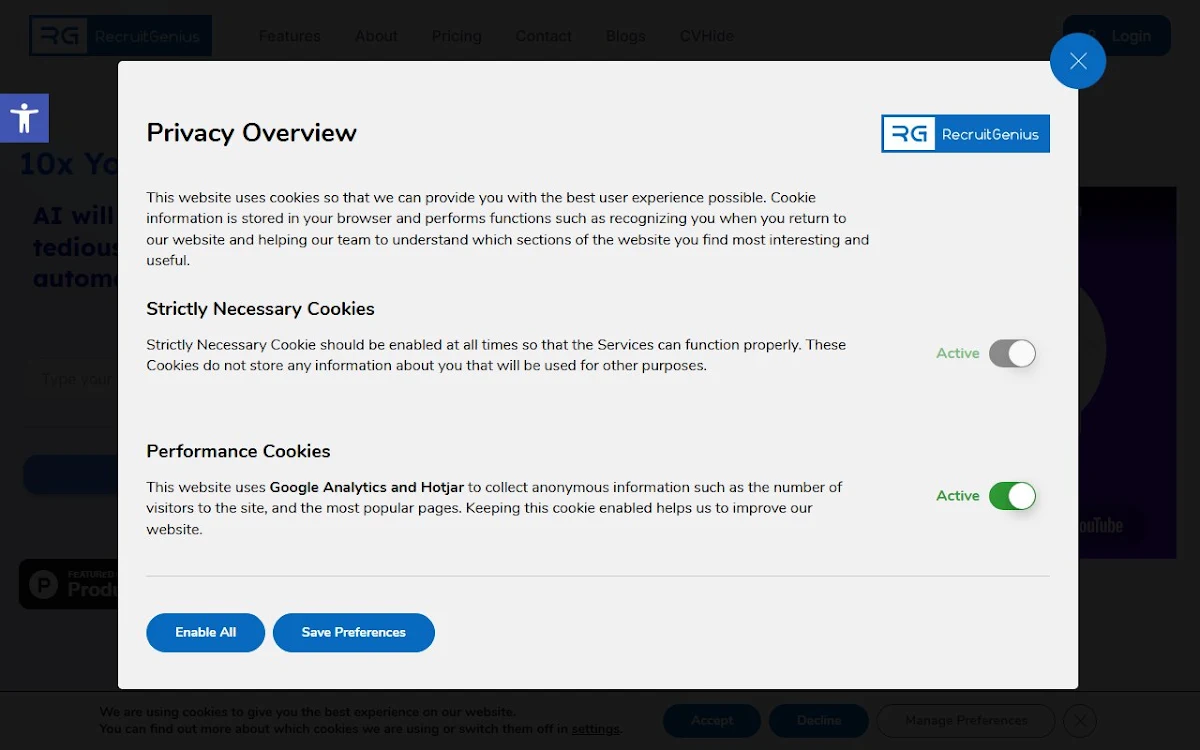Viewport: 1200px width, 750px height.
Task: Click the Privacy Overview heading
Action: 252,133
